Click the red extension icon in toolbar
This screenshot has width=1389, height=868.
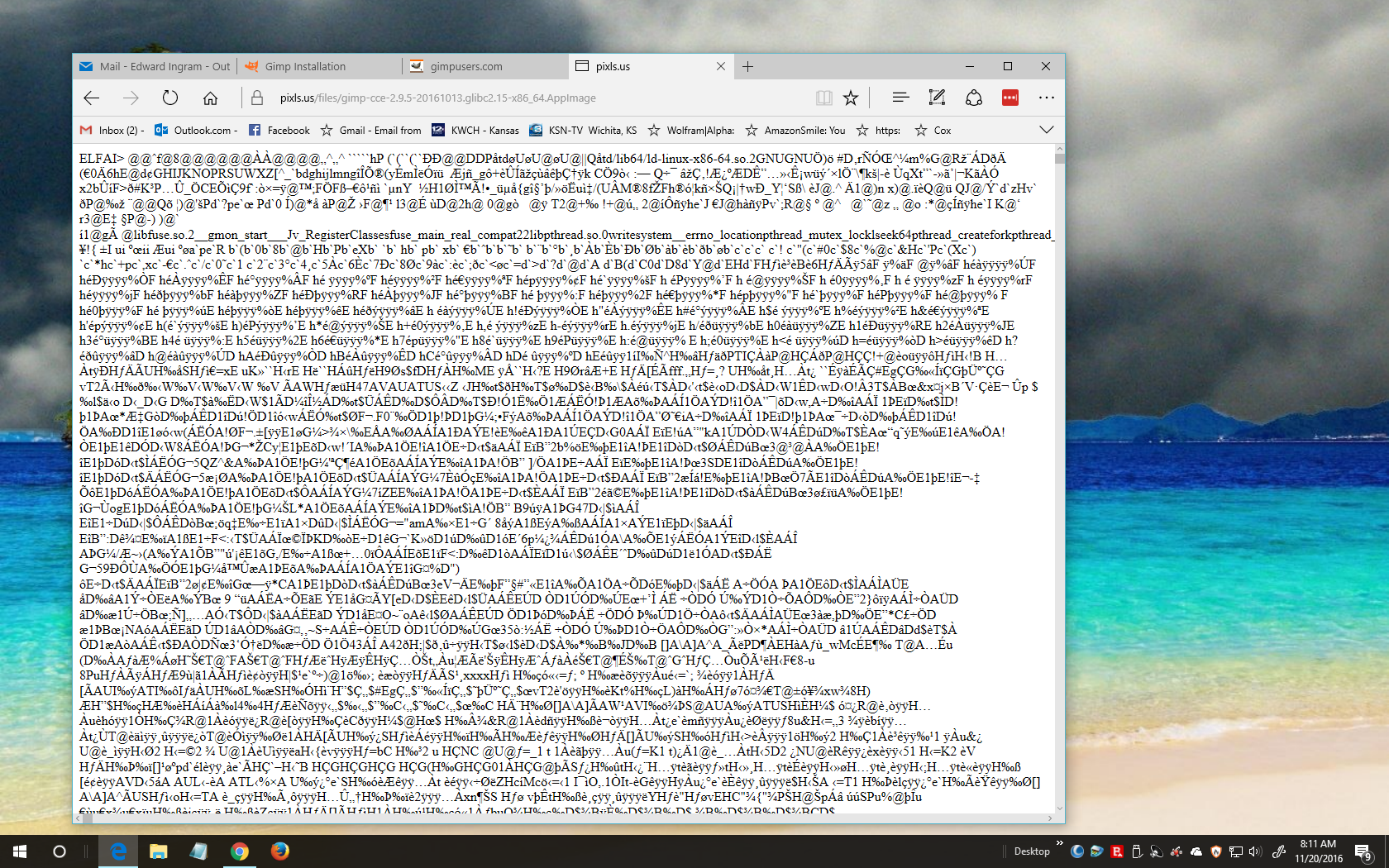pos(1010,98)
